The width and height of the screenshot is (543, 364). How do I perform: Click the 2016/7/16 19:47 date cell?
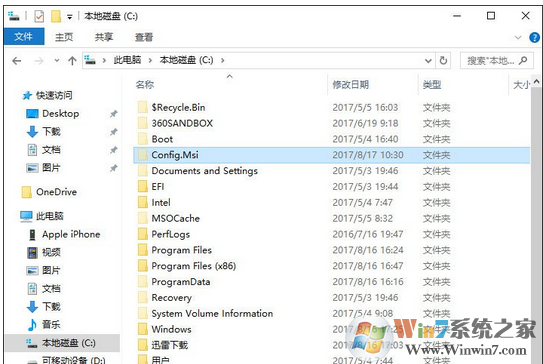click(368, 234)
